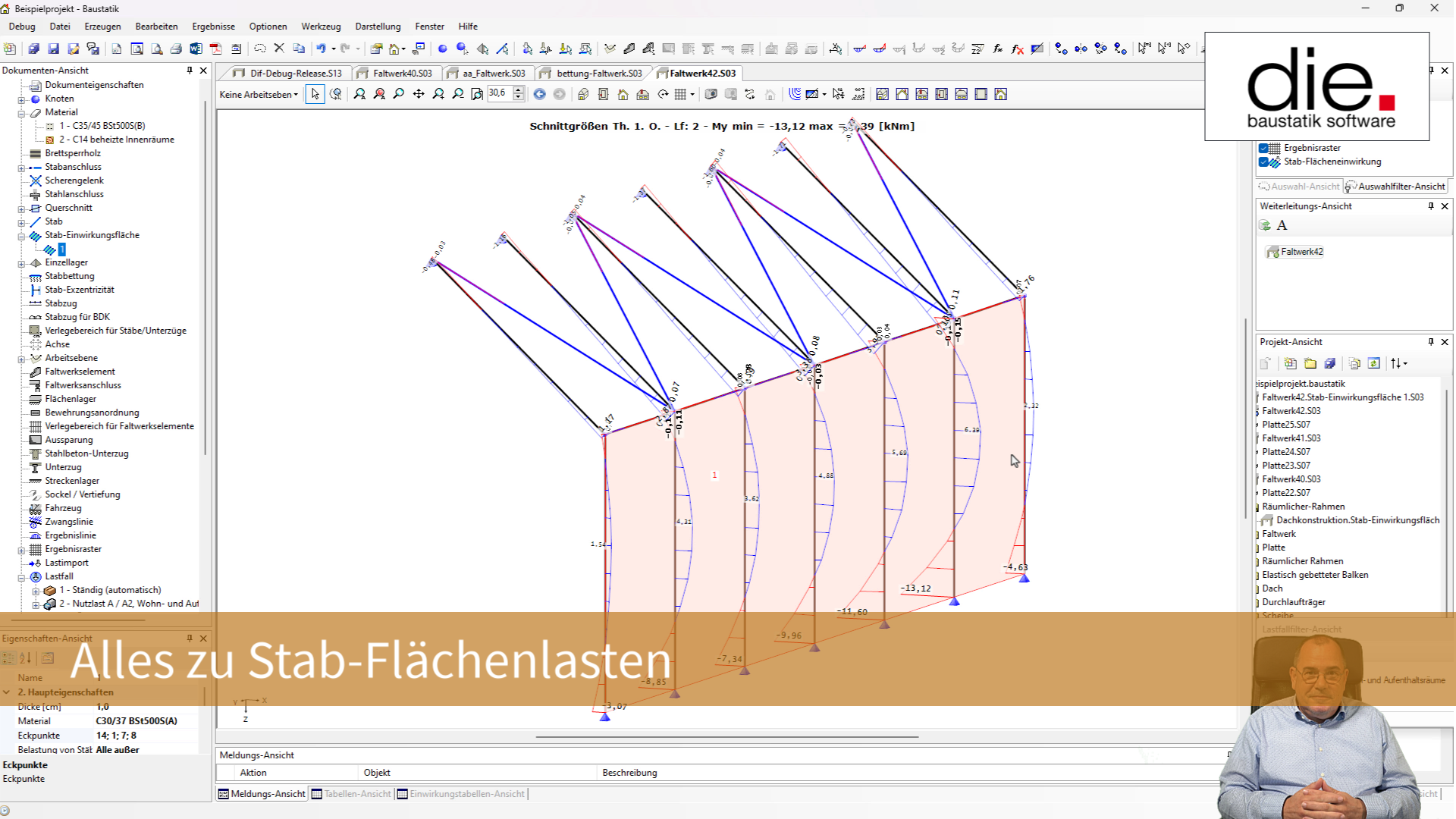The image size is (1456, 819).
Task: Click the horizontal scrollbar under the model view
Action: pos(726,736)
